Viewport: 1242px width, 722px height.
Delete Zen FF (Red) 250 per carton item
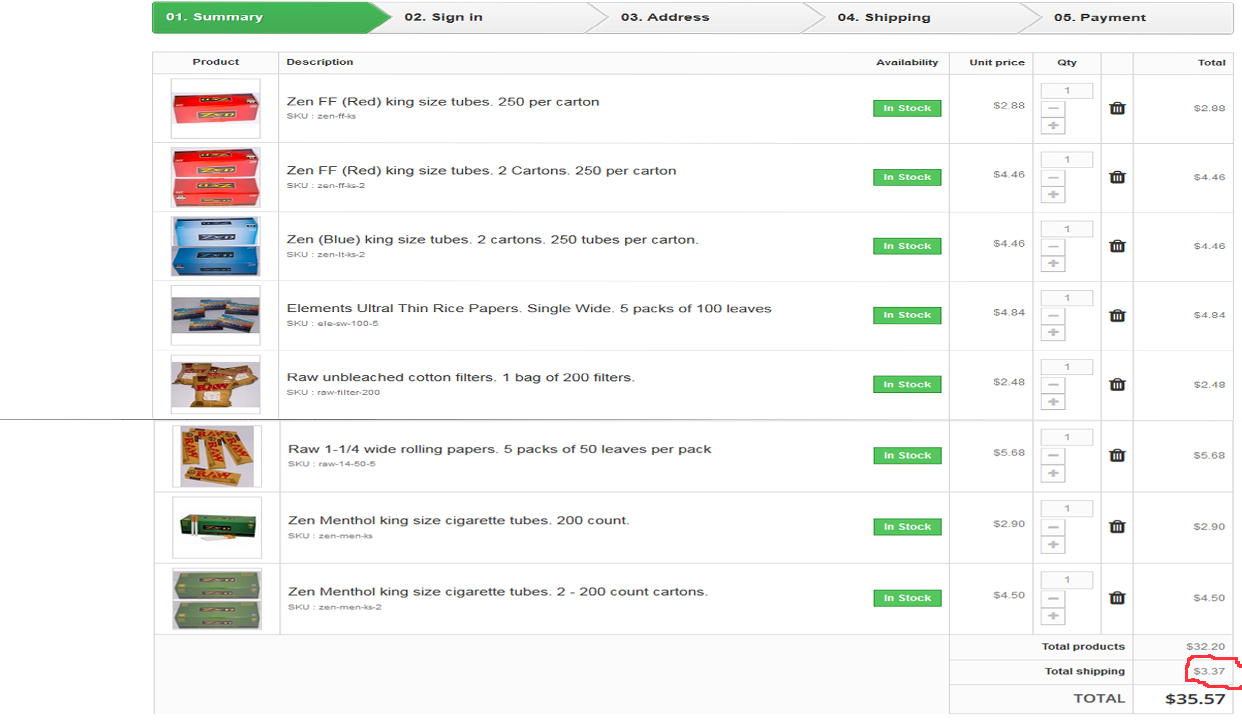pyautogui.click(x=1117, y=108)
